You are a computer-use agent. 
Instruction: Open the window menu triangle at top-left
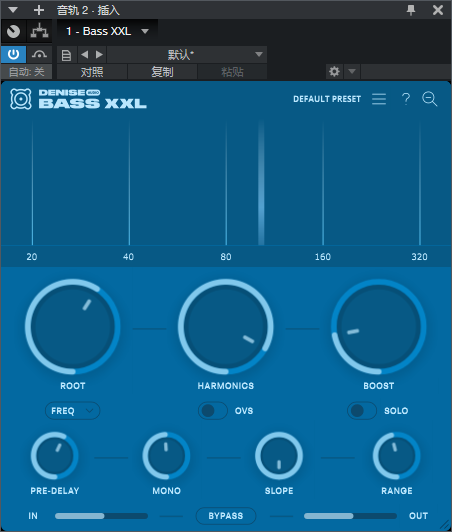pyautogui.click(x=13, y=10)
